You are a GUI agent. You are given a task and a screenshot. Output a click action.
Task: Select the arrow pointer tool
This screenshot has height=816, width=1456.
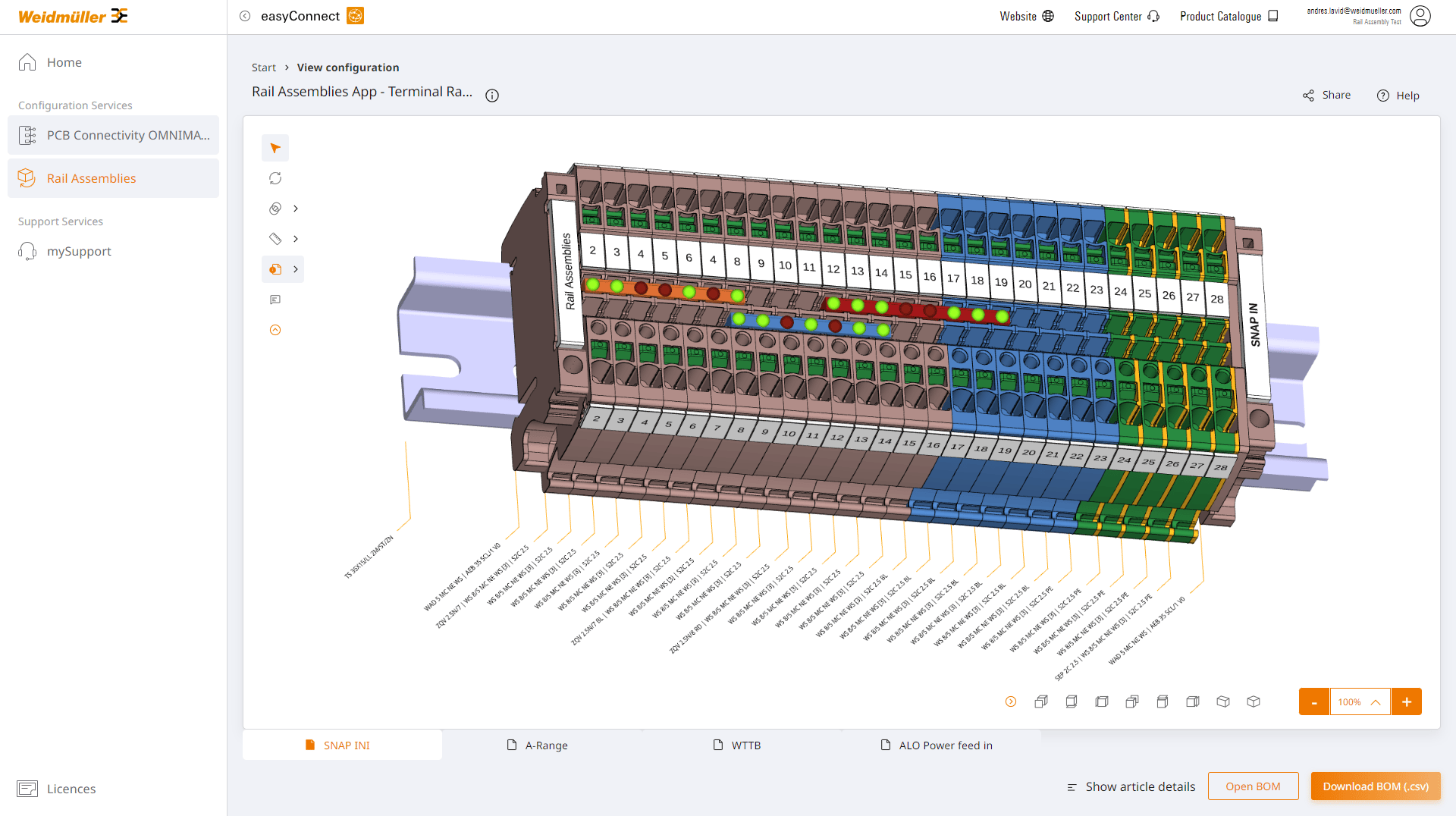(275, 148)
